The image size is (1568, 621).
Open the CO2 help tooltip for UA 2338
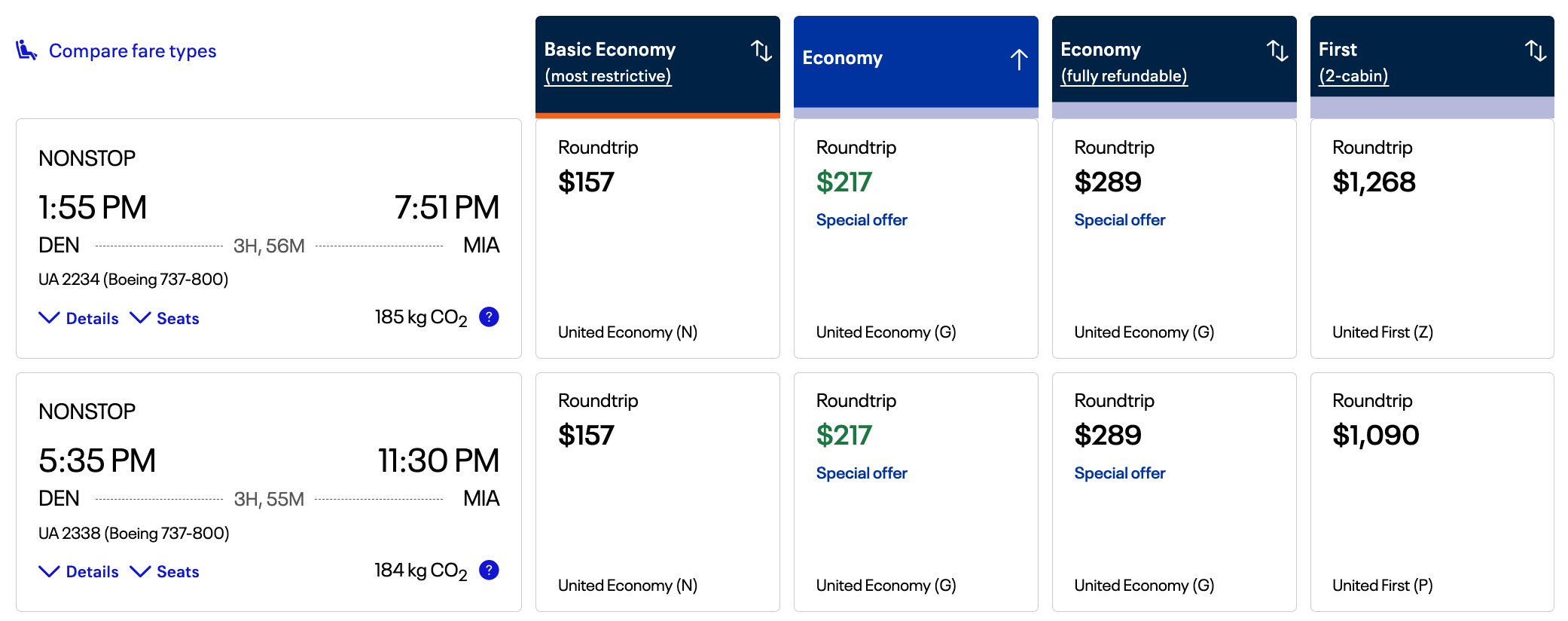click(489, 571)
